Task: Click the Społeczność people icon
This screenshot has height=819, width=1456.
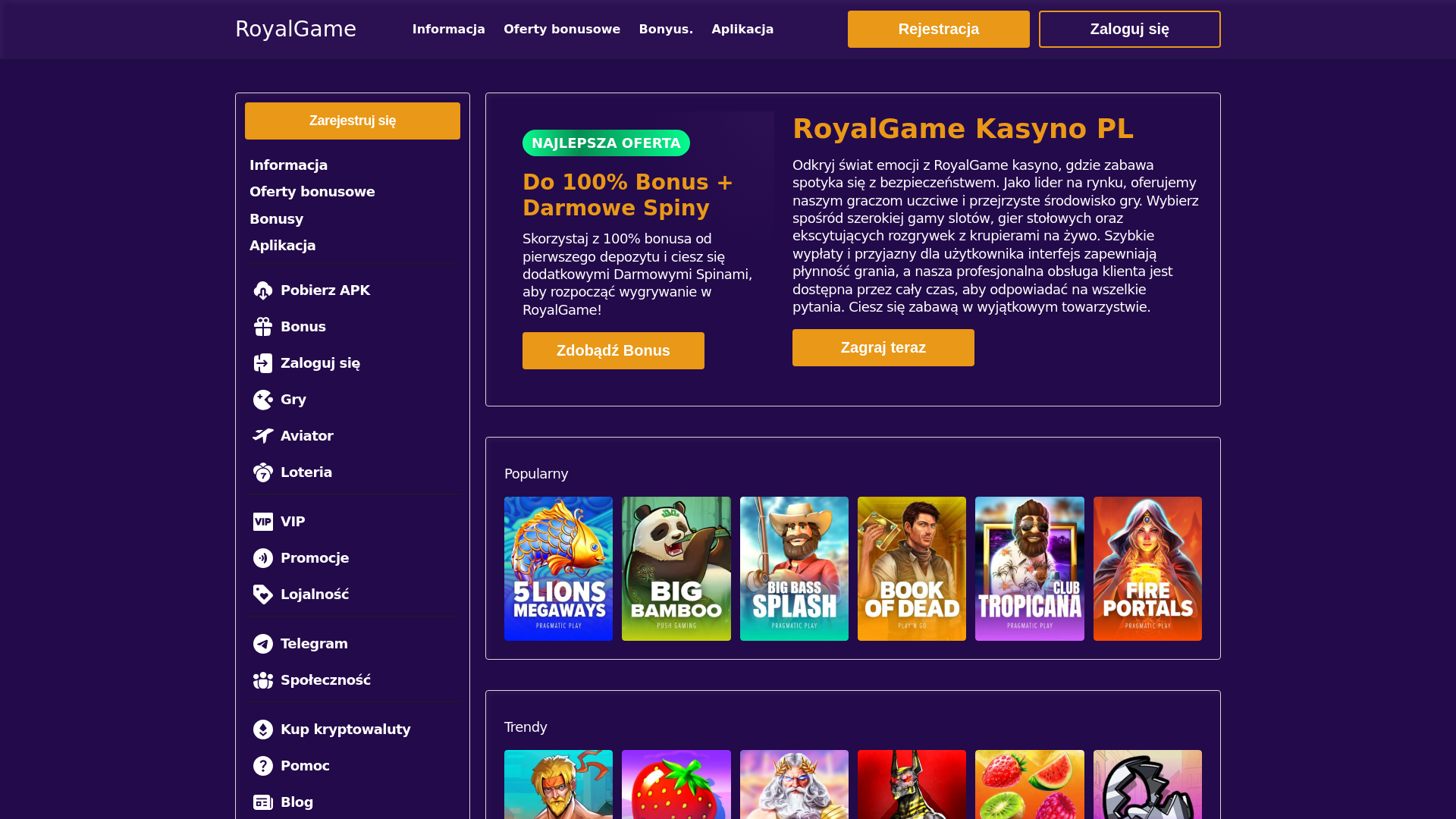Action: [263, 680]
